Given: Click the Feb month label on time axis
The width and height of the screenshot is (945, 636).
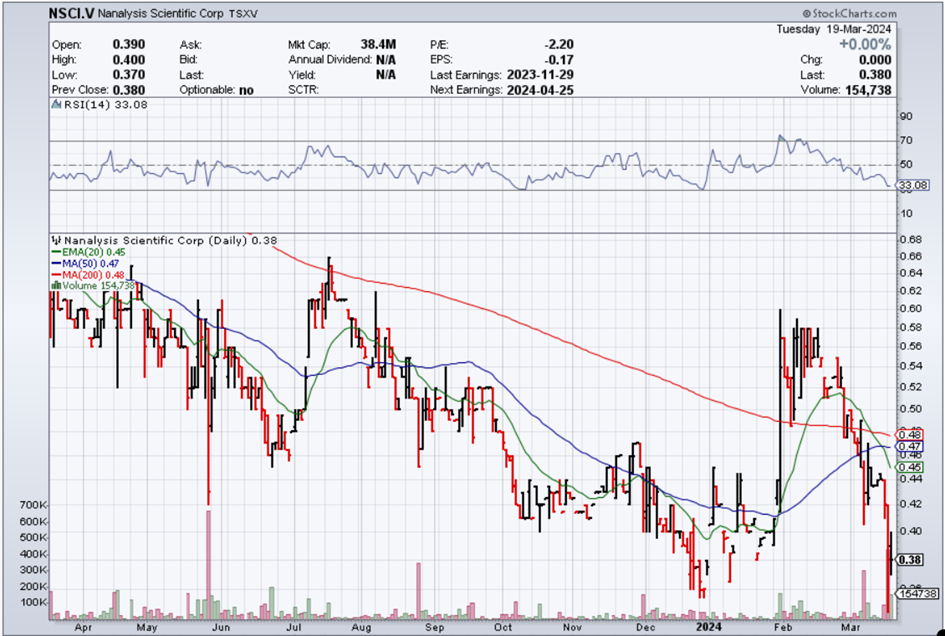Looking at the screenshot, I should coord(783,627).
